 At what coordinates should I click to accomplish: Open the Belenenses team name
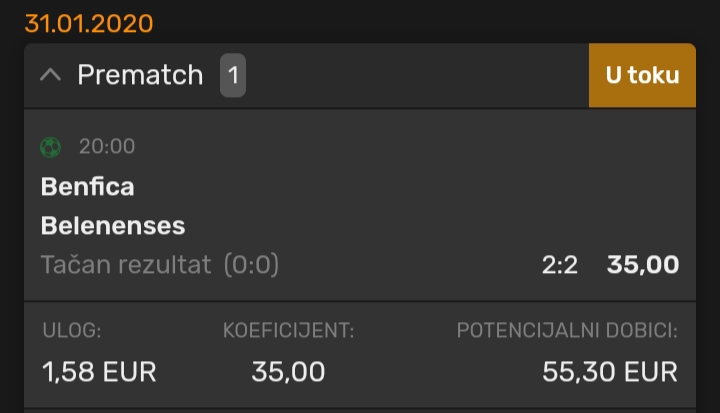point(113,226)
